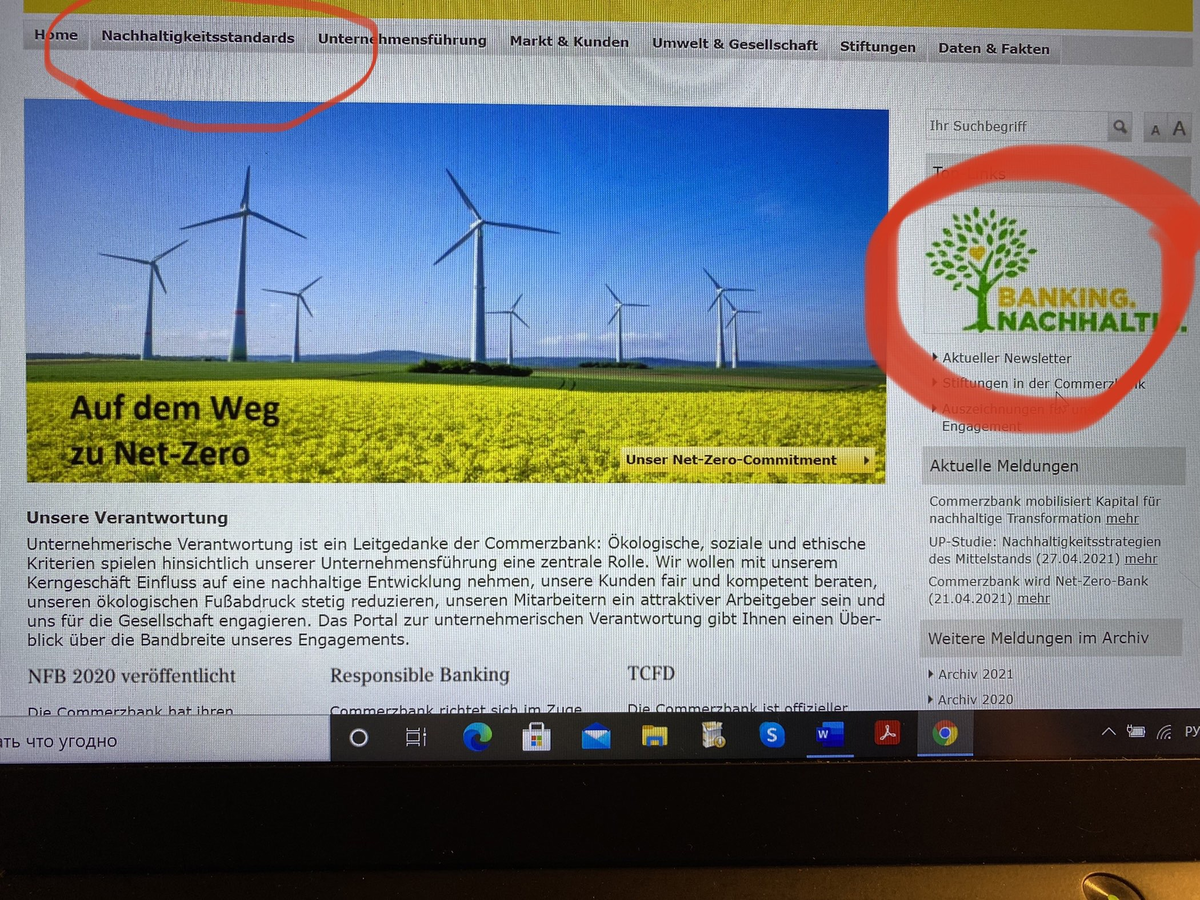Image resolution: width=1200 pixels, height=900 pixels.
Task: Click mehr after Commerzbank mobilisiert Kapital
Action: tap(1122, 519)
